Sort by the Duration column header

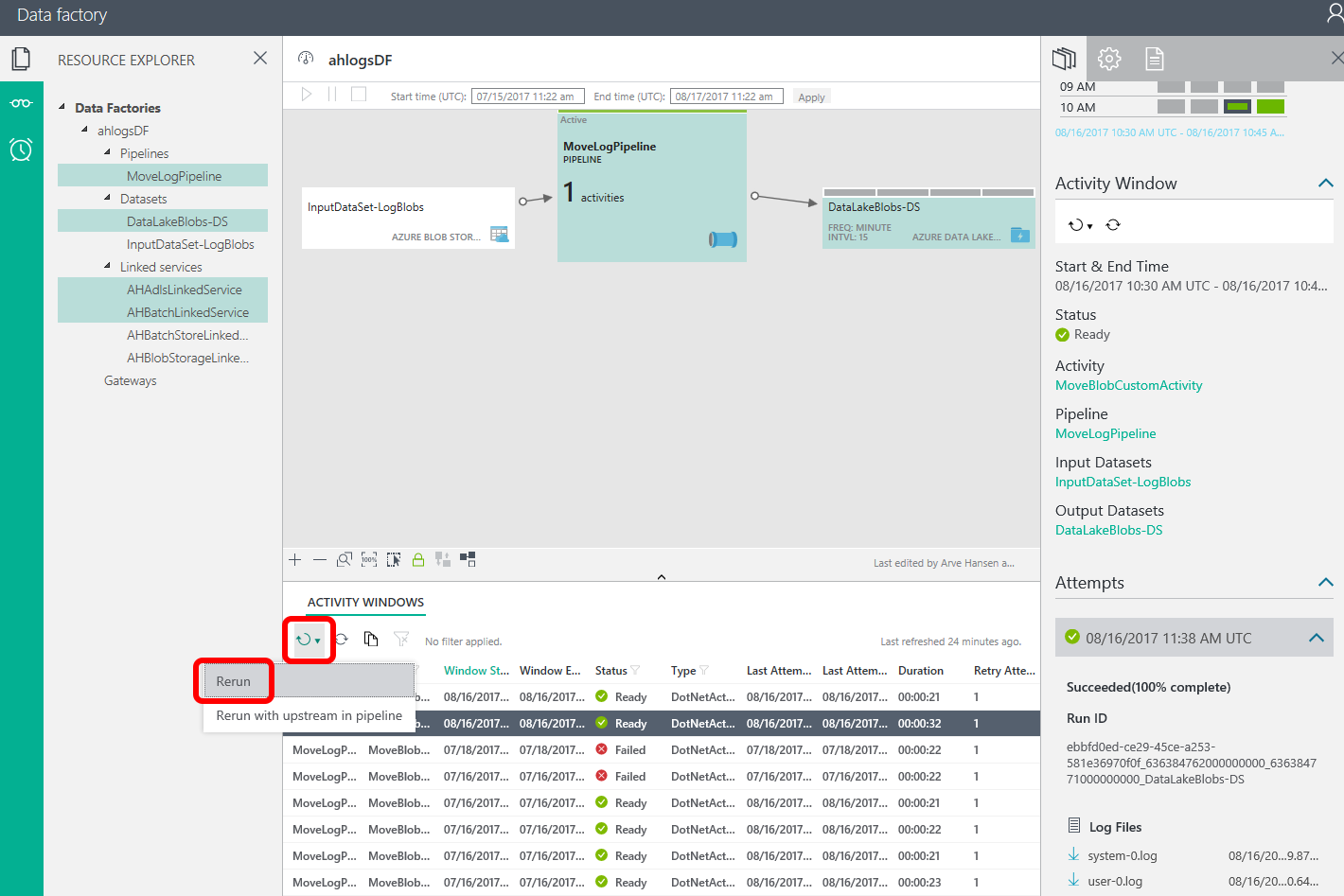921,670
